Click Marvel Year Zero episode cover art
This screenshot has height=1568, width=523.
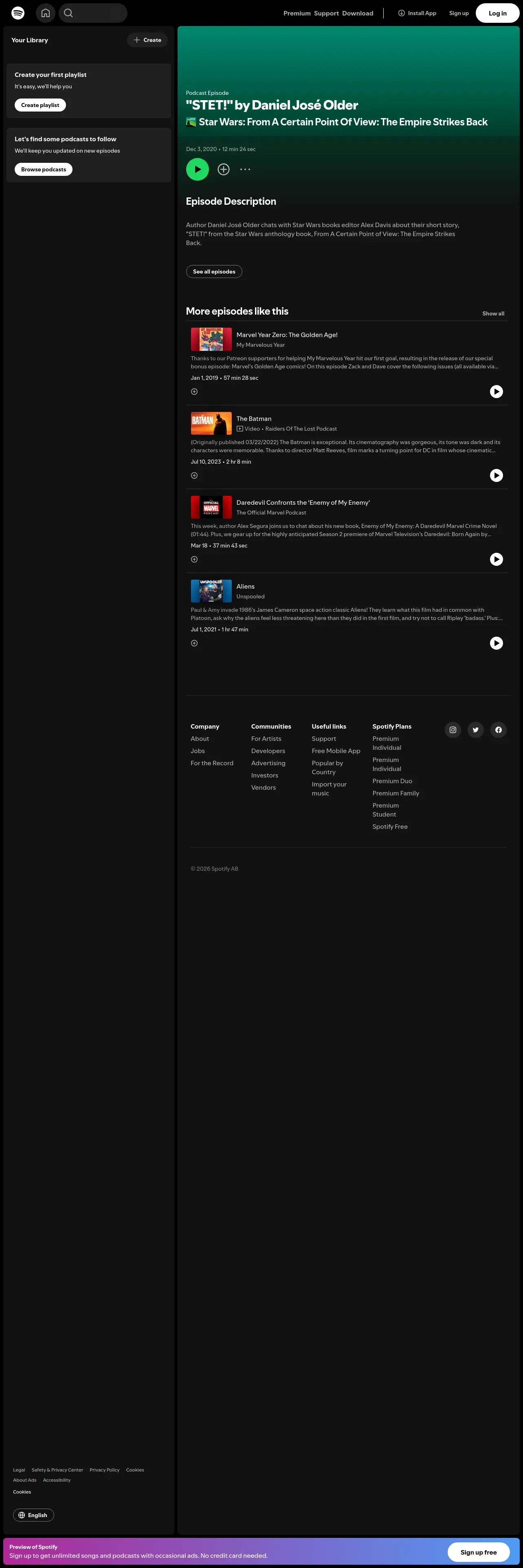[x=211, y=339]
